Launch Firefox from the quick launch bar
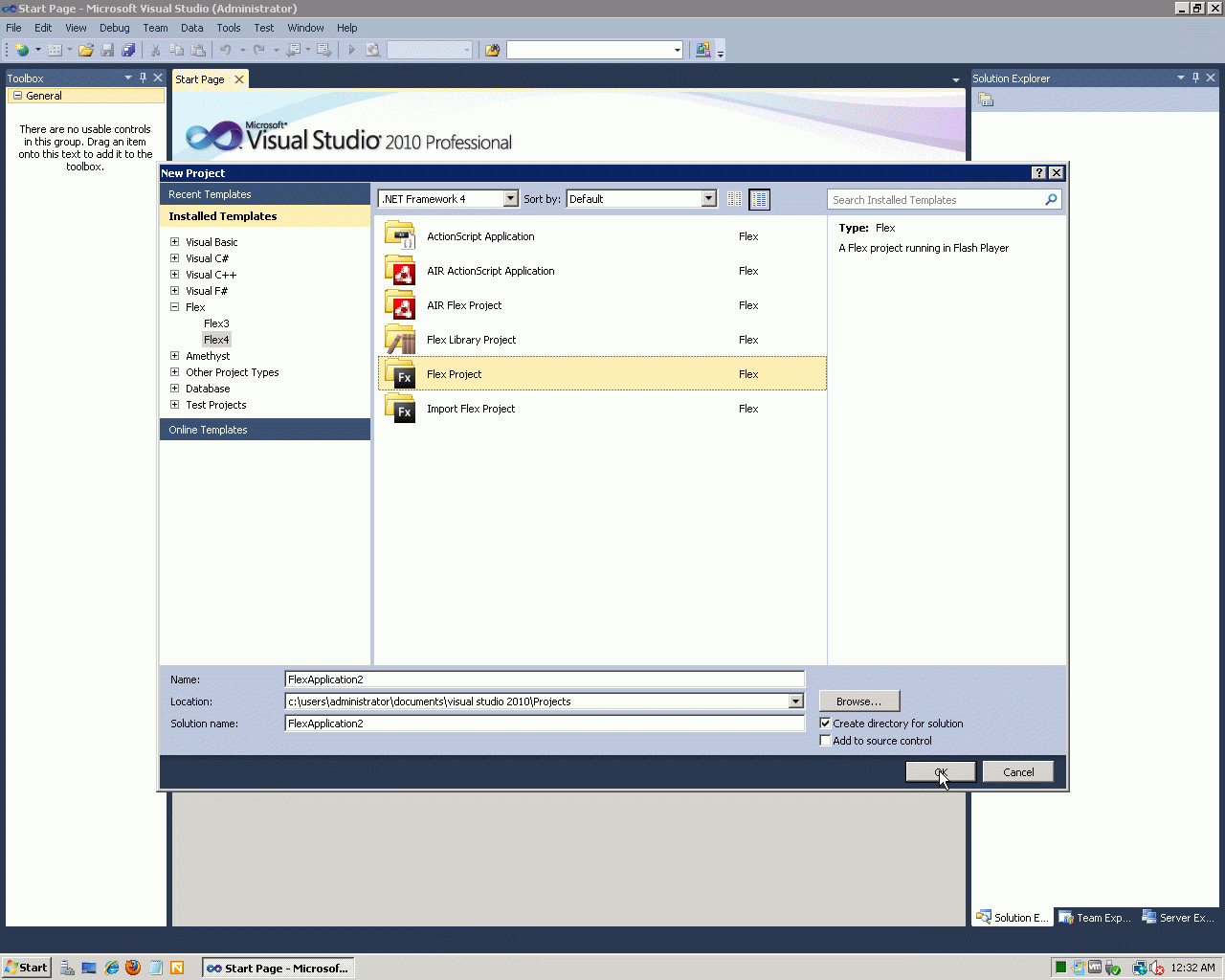This screenshot has width=1225, height=980. 133,968
